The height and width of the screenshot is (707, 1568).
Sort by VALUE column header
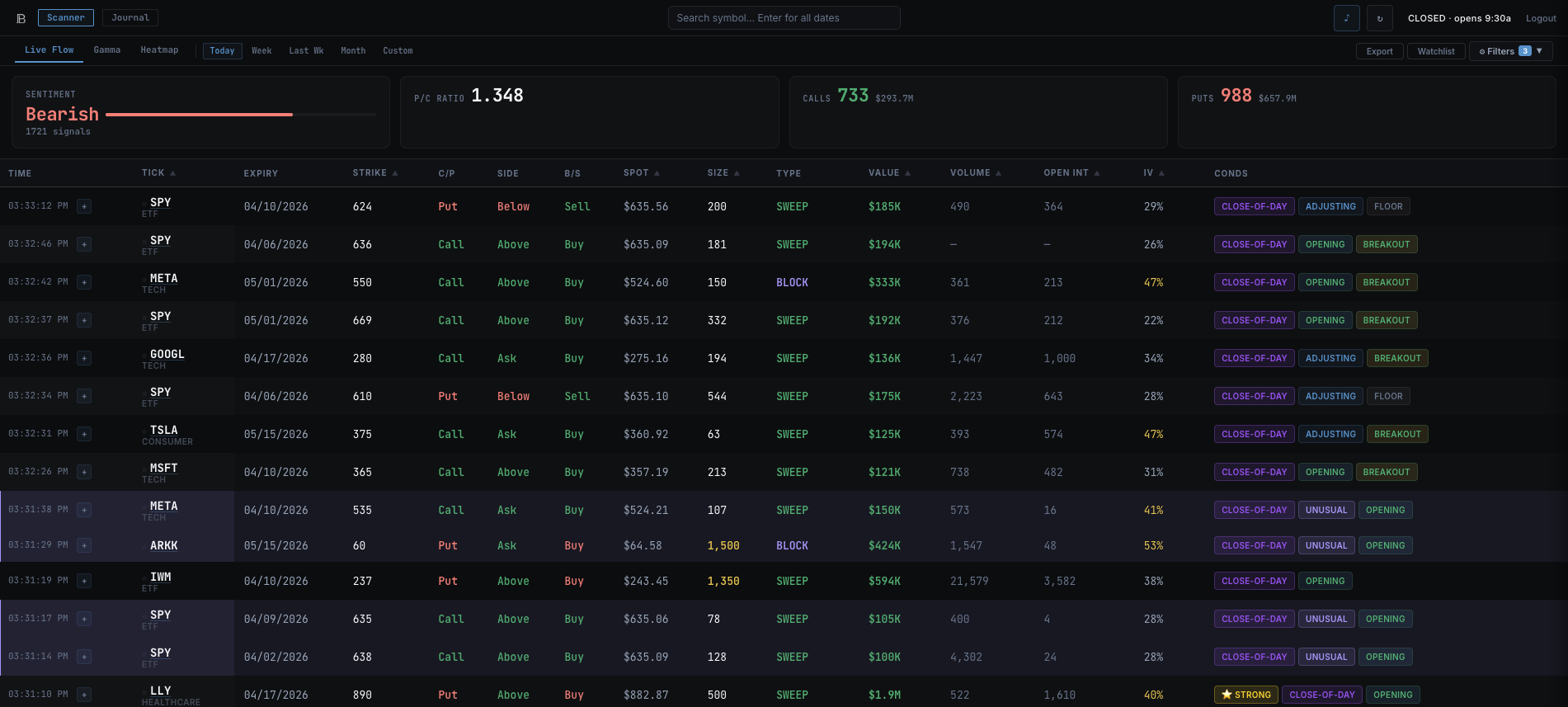click(x=889, y=173)
